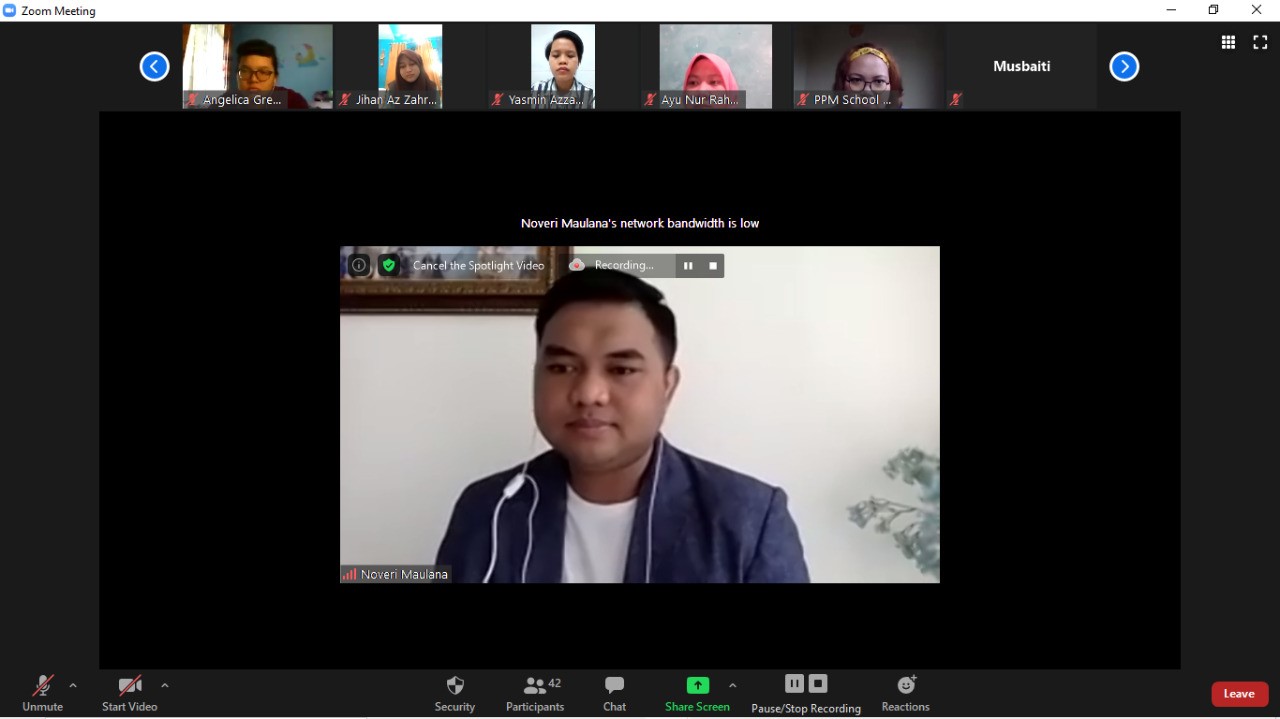Open meeting information icon on video

pos(359,265)
